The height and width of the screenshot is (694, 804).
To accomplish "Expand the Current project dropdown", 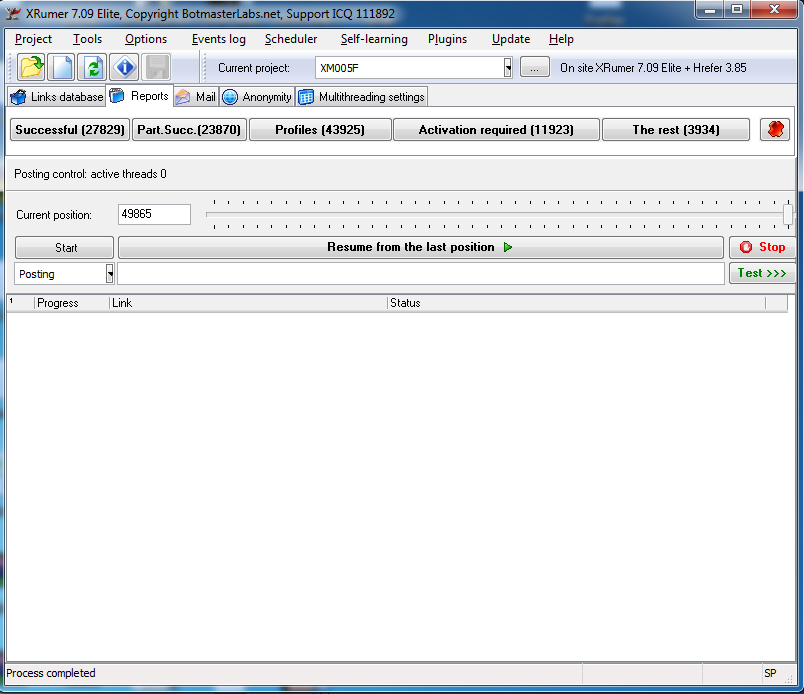I will pos(507,67).
